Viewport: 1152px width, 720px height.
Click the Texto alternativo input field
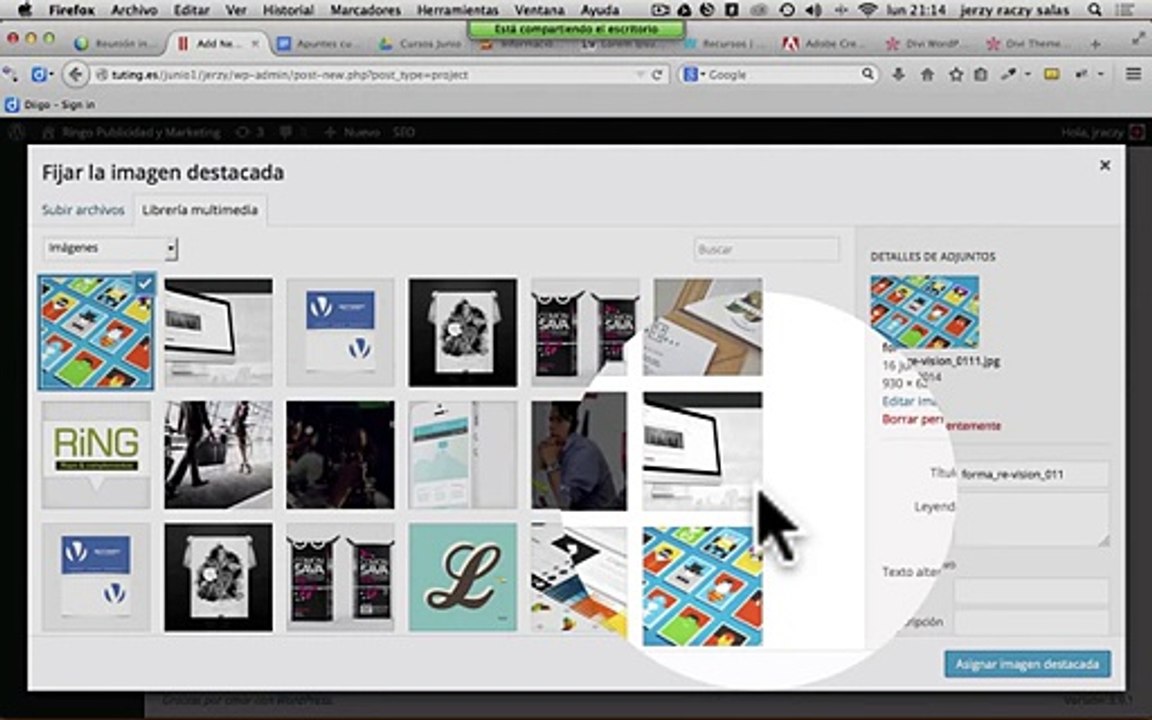[x=1032, y=590]
